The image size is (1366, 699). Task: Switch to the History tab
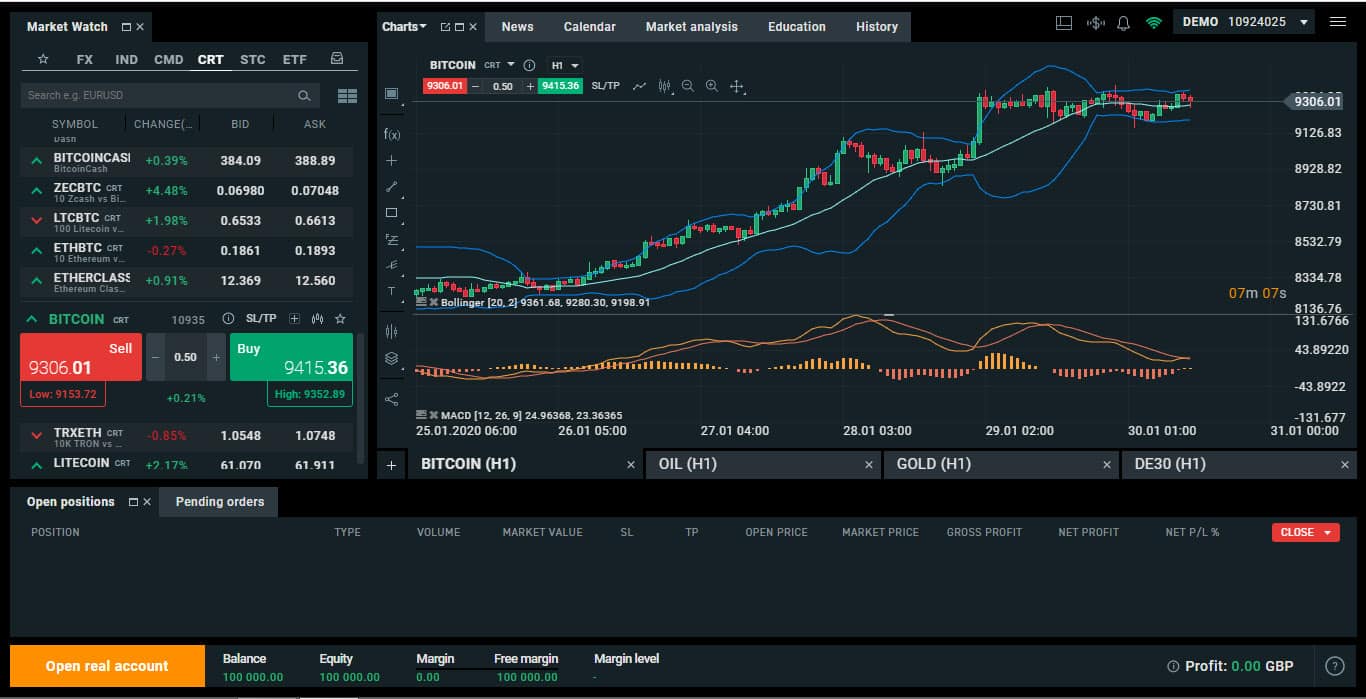tap(877, 27)
